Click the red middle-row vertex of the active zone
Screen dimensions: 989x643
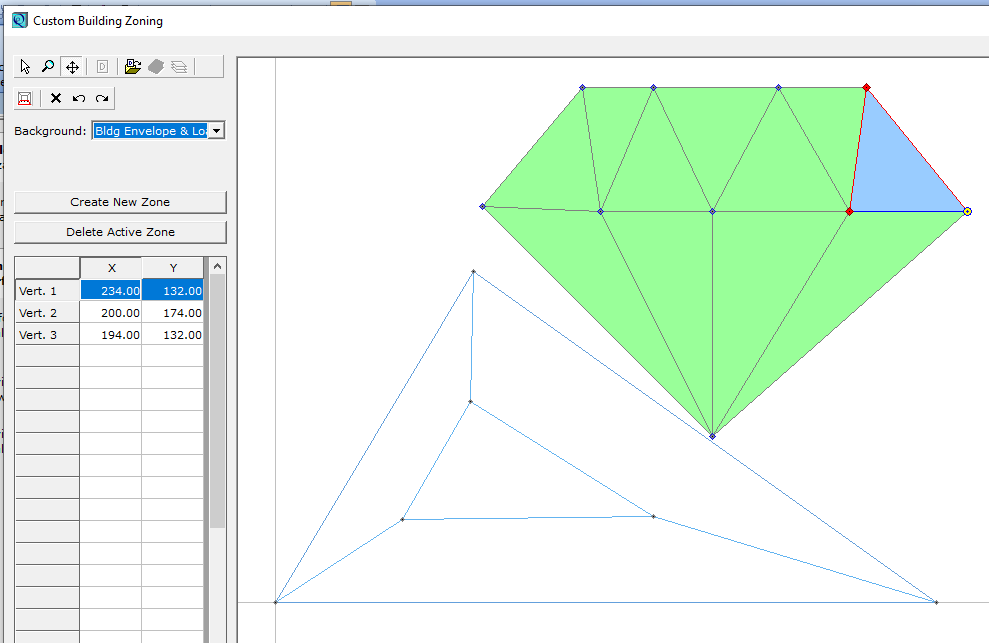[850, 211]
